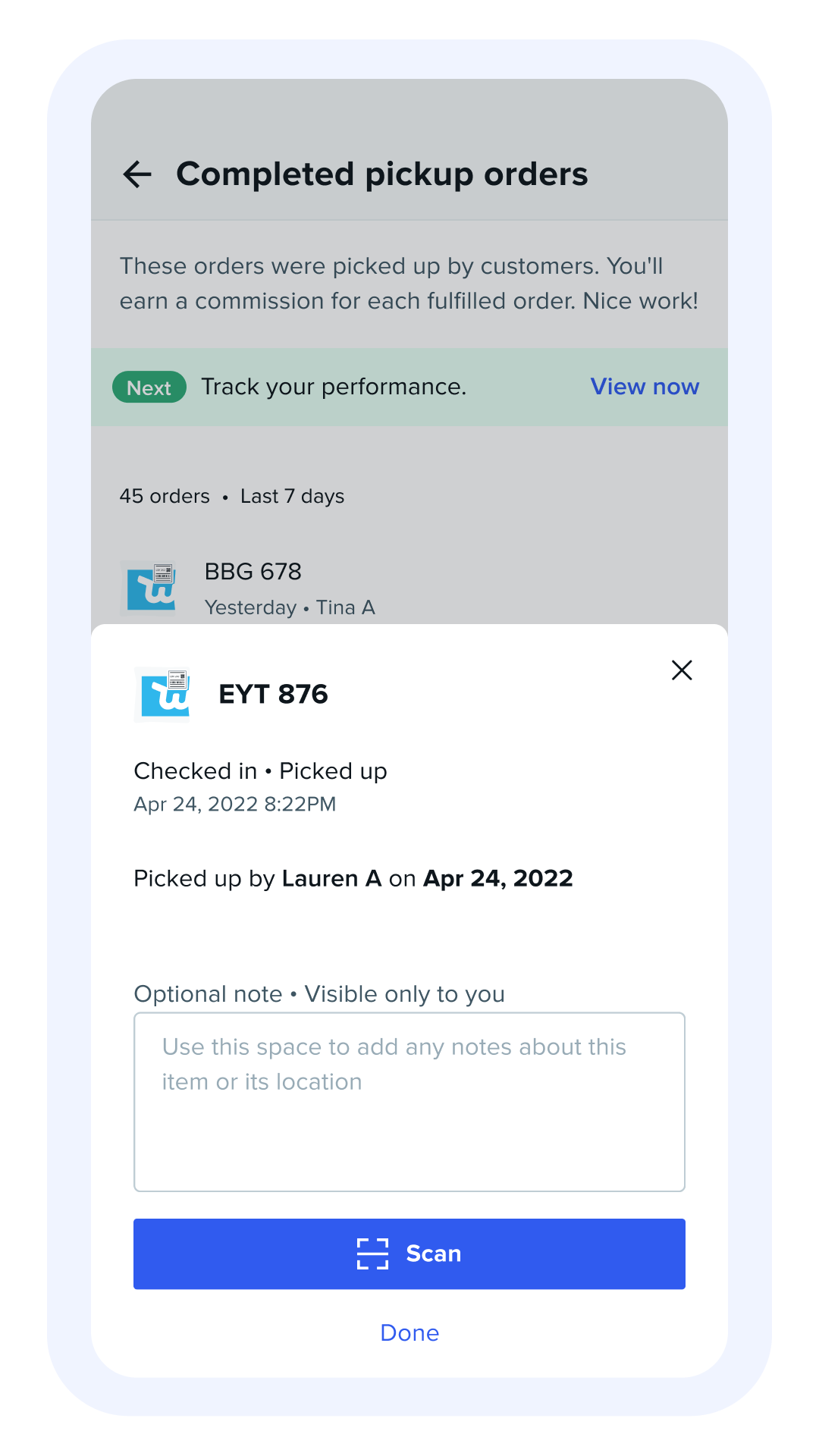Click the green Next badge
This screenshot has width=819, height=1456.
click(x=149, y=388)
